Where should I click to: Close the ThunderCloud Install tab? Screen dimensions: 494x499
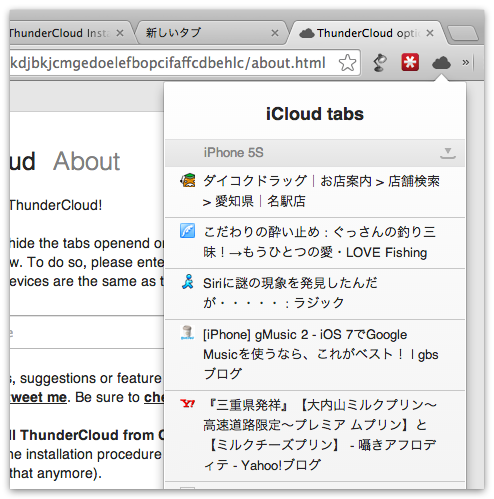120,33
